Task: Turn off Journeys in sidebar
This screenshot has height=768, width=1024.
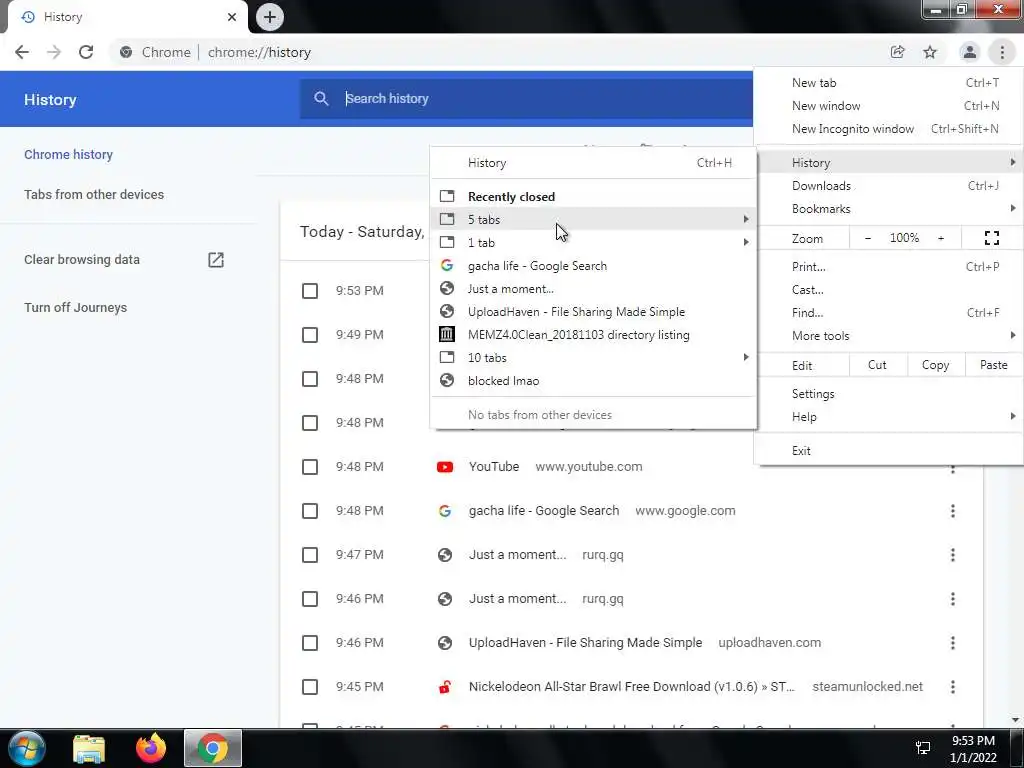Action: pos(75,308)
